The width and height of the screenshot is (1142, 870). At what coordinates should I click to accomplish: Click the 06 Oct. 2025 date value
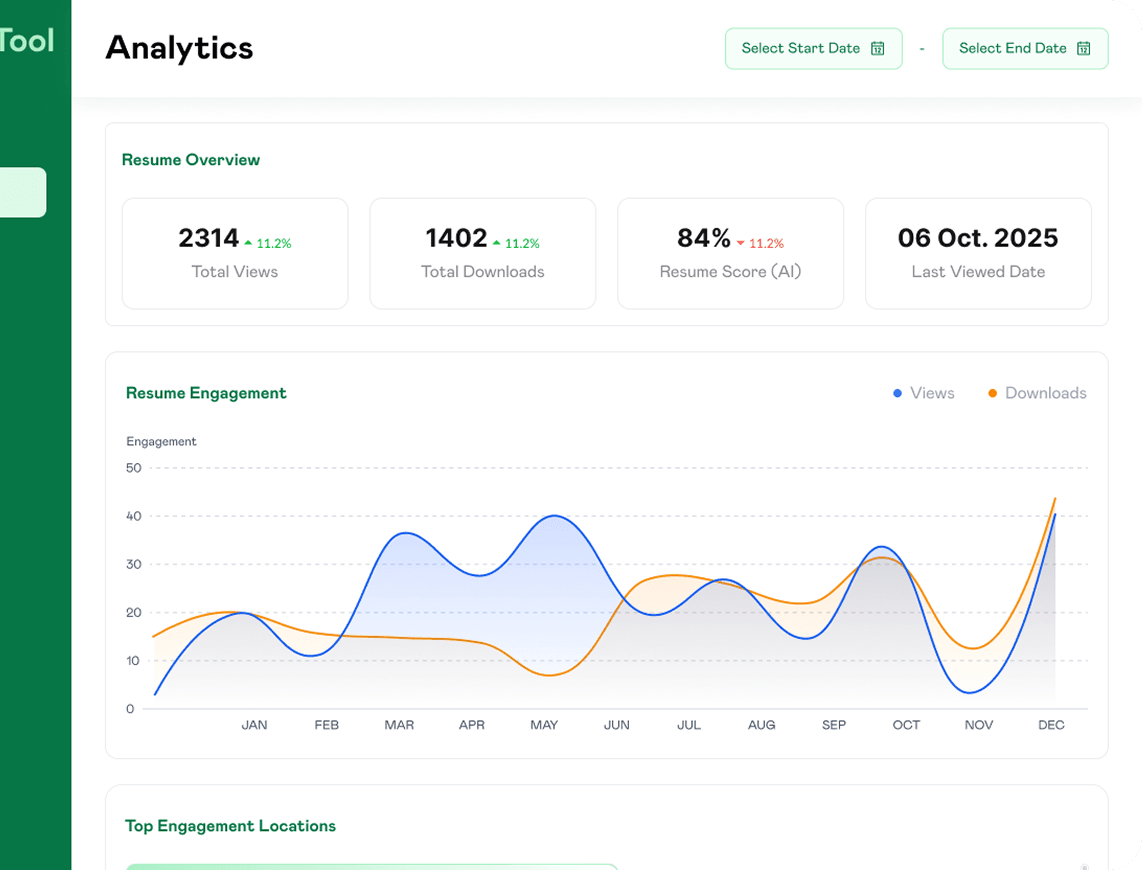pyautogui.click(x=978, y=238)
